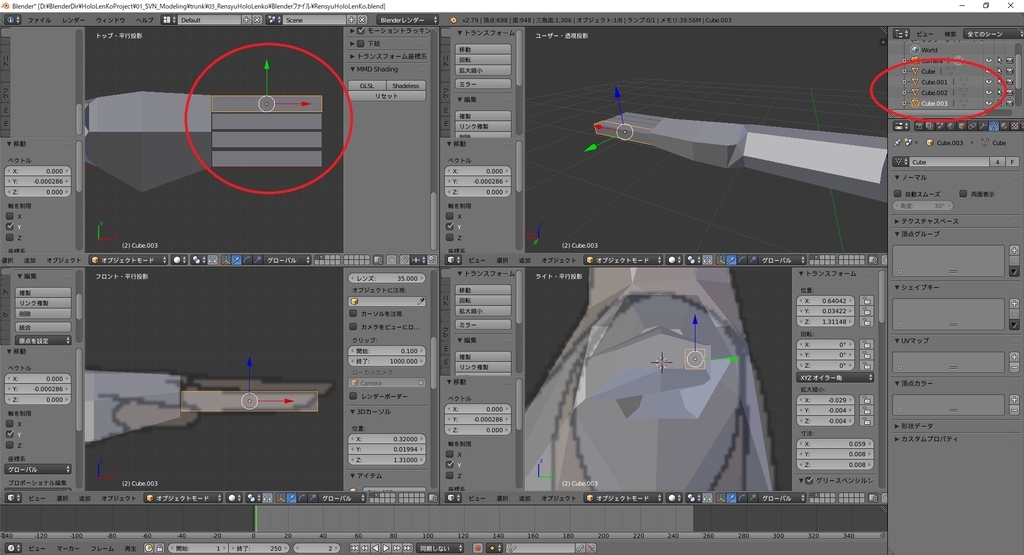
Task: Open the Constraints properties tab
Action: (972, 126)
